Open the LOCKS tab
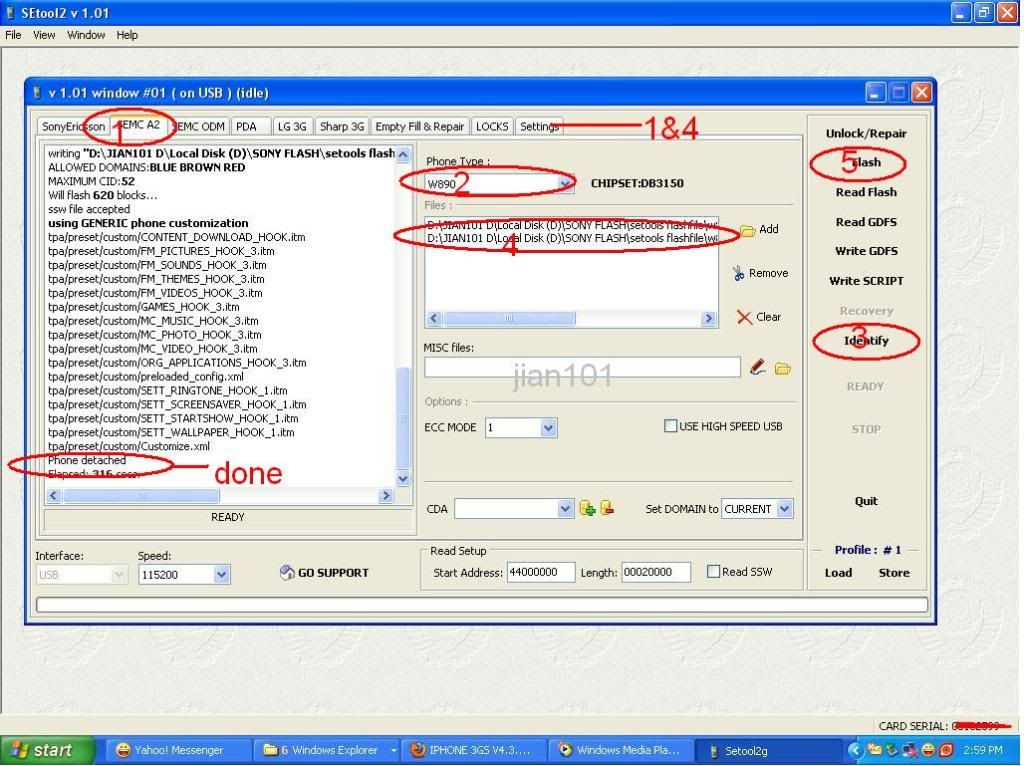Screen dimensions: 1024x766 point(492,127)
